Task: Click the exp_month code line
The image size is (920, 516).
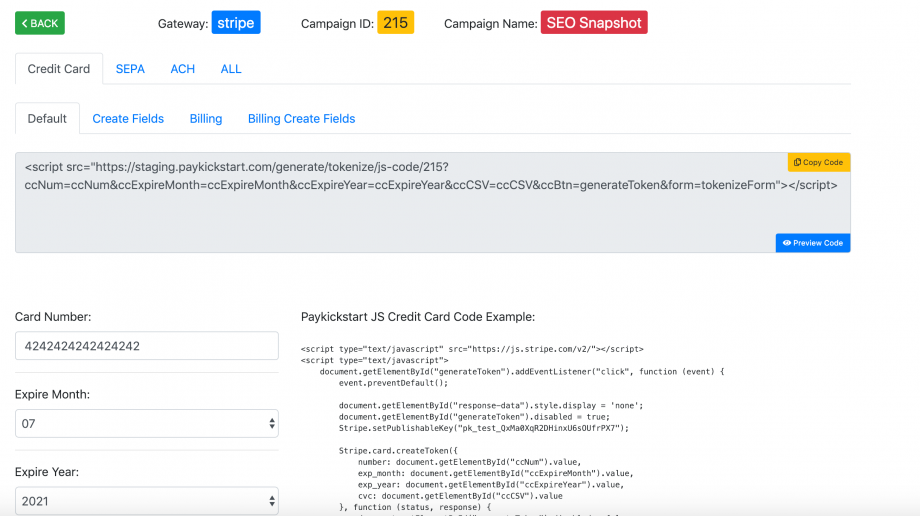Action: [496, 473]
